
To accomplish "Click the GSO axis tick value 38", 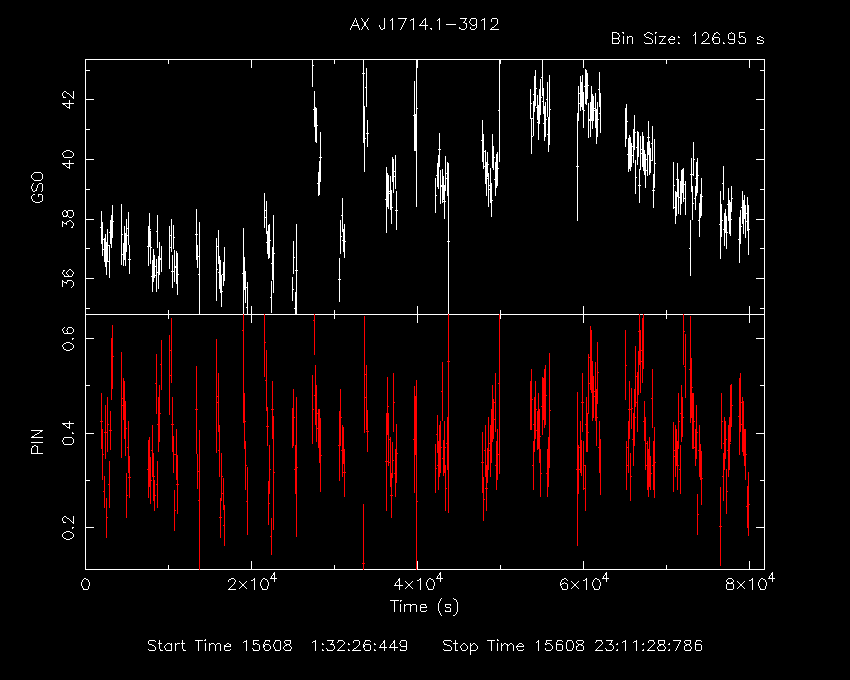I will pos(68,219).
